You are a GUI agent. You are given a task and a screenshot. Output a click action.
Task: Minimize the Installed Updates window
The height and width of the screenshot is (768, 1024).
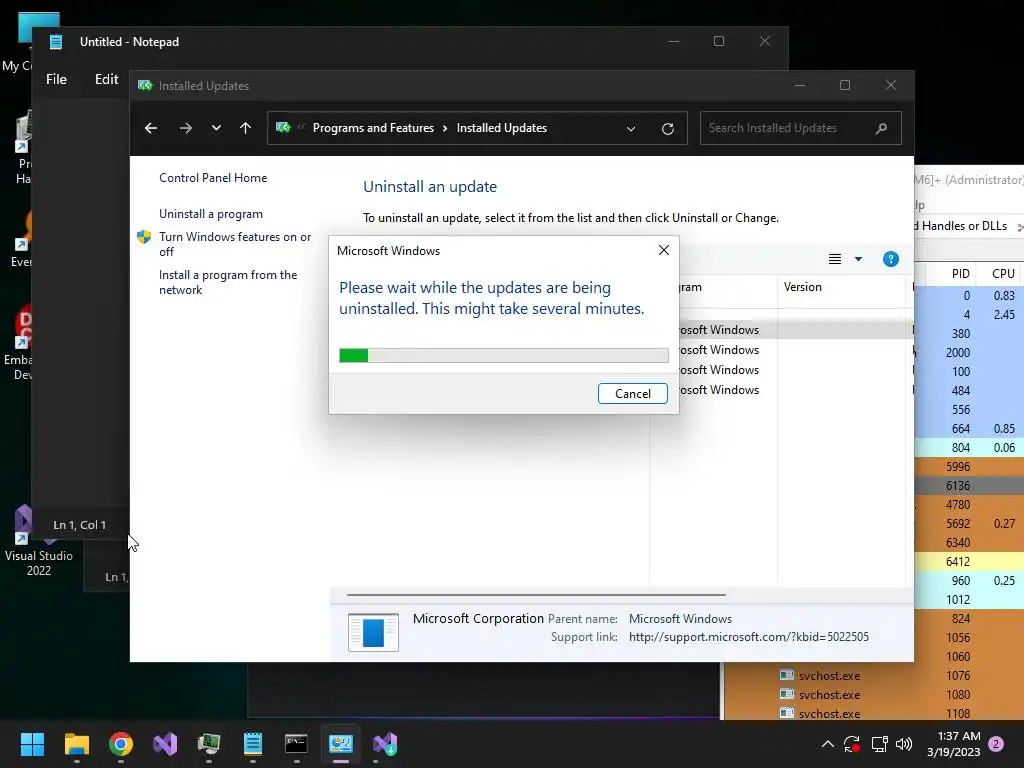click(799, 86)
